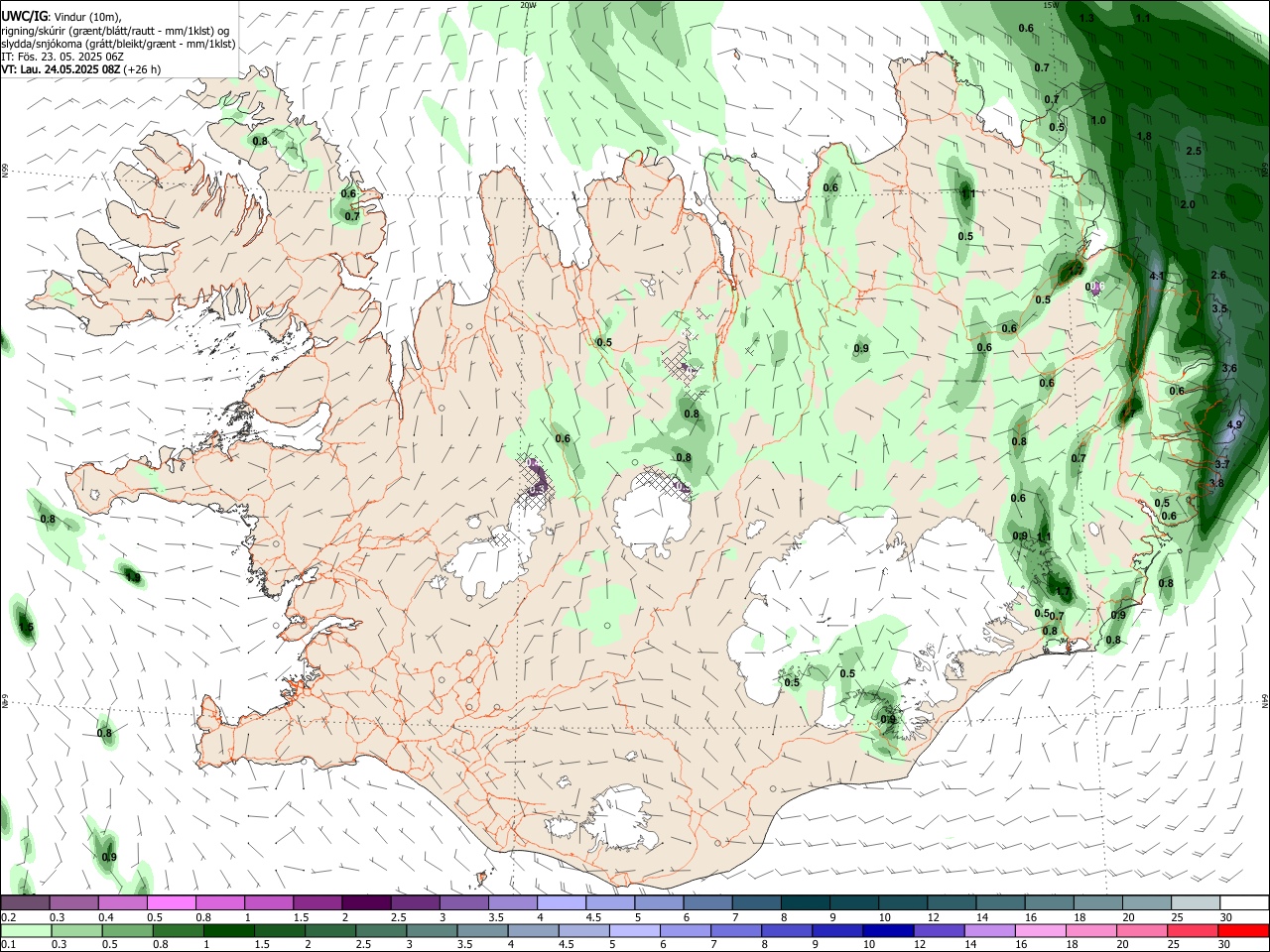
Task: Click the navy 10 swatch in bottom legend row
Action: (889, 930)
